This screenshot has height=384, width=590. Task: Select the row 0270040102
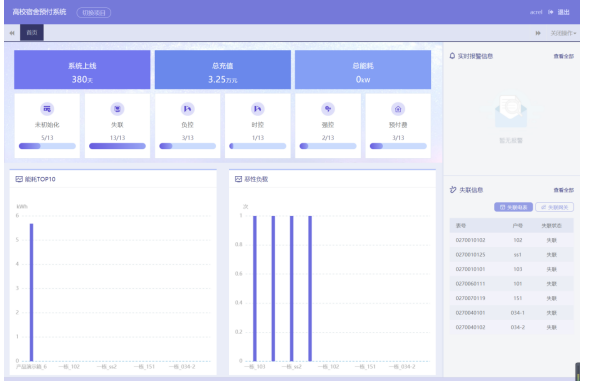coord(511,327)
